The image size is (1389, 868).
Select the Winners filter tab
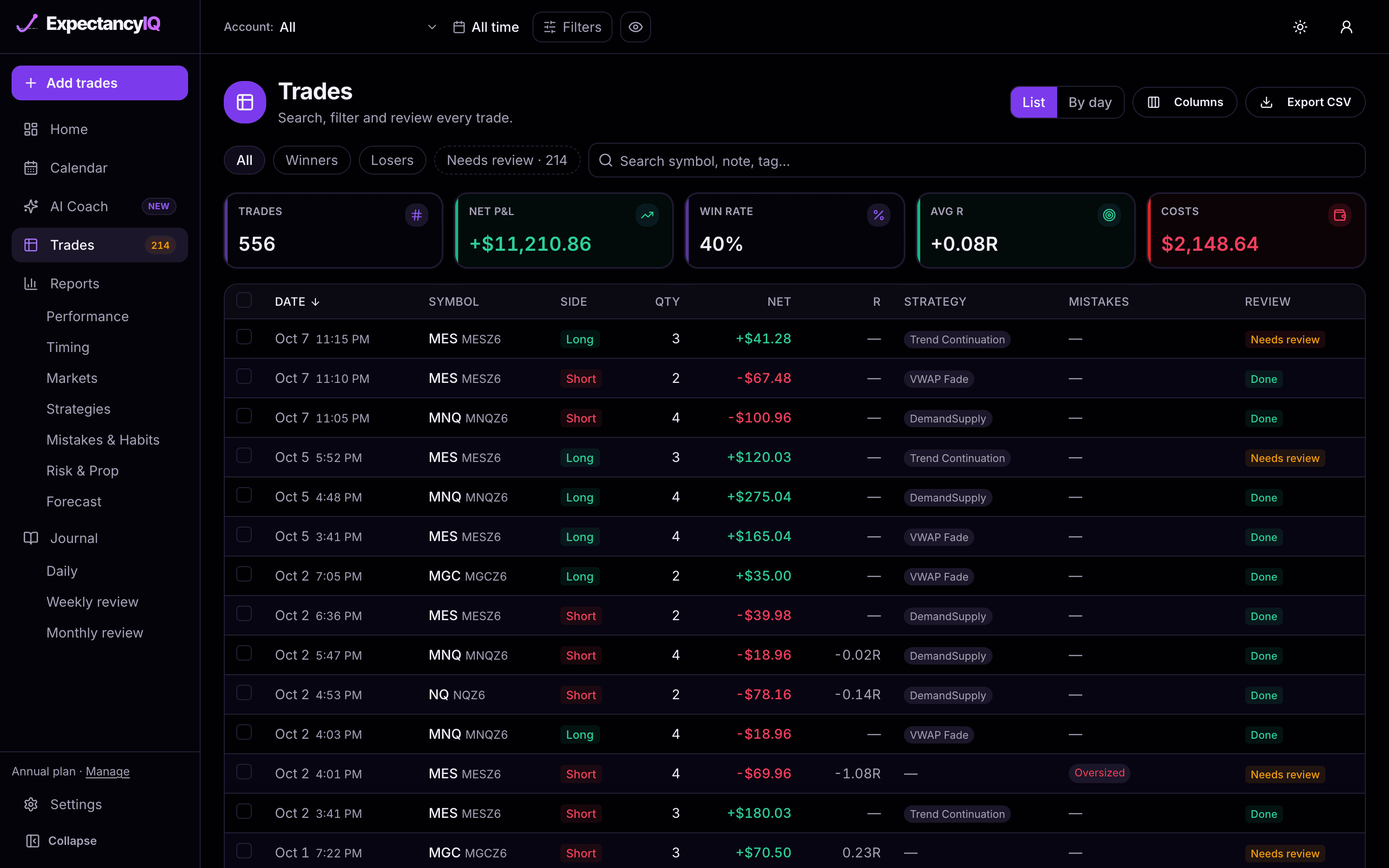pyautogui.click(x=312, y=160)
